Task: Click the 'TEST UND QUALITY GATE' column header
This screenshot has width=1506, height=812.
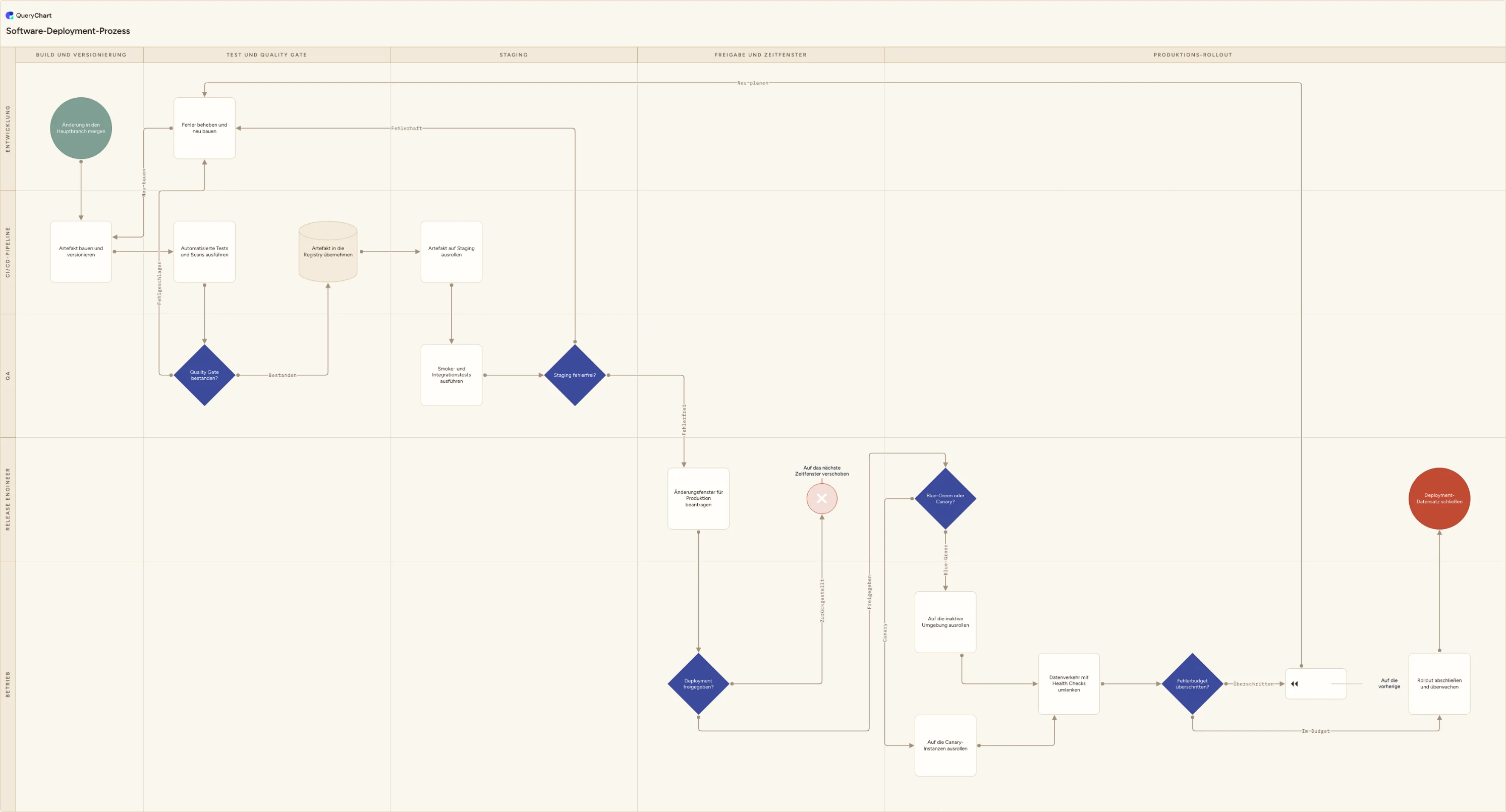Action: click(266, 55)
